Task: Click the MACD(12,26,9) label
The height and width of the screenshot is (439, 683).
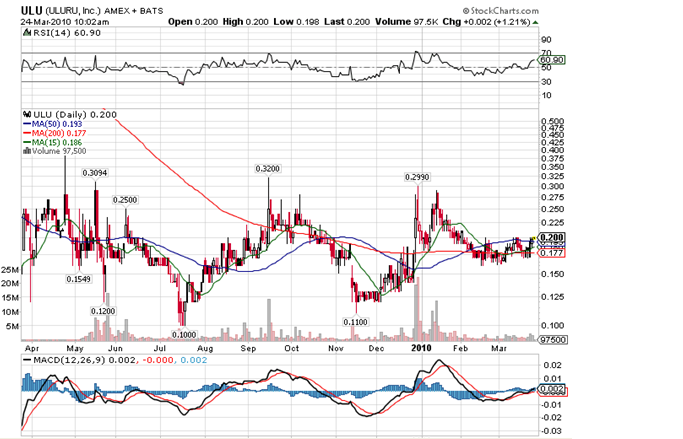Action: tap(70, 360)
